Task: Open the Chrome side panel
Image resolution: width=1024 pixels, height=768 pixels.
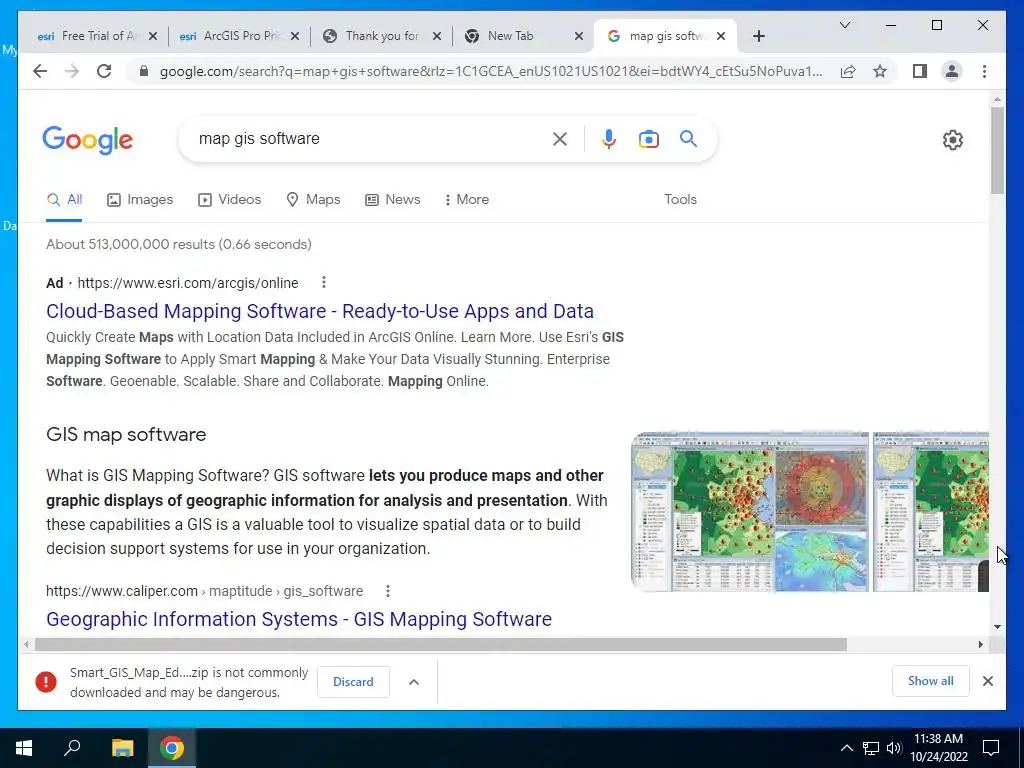Action: pos(920,71)
